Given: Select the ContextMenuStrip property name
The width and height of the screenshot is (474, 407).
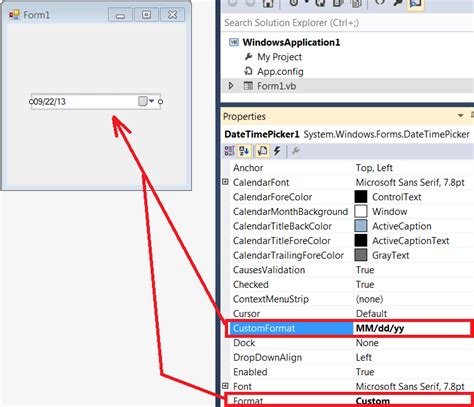Looking at the screenshot, I should click(271, 299).
